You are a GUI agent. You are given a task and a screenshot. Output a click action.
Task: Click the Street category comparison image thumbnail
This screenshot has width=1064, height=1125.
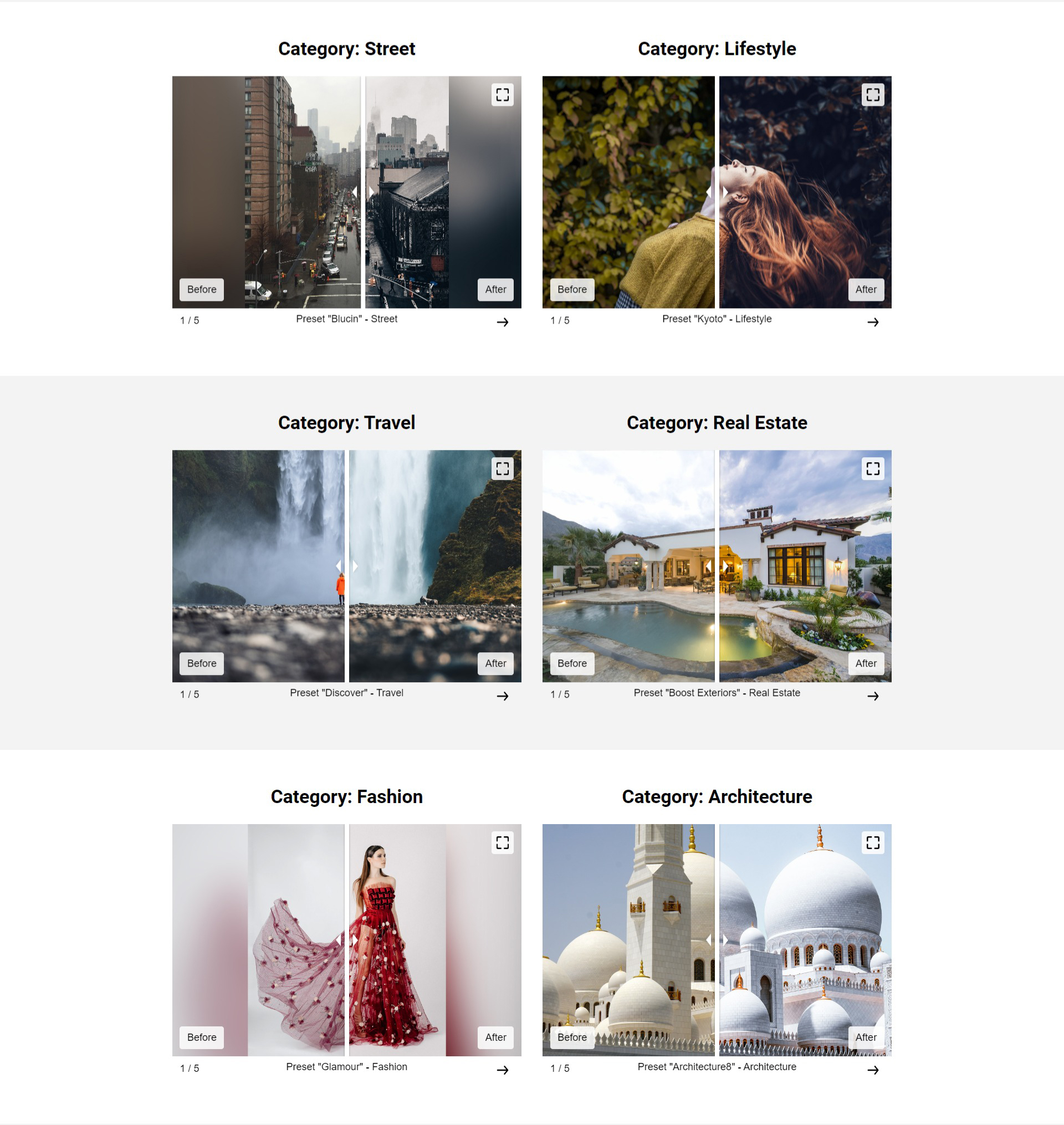[347, 191]
